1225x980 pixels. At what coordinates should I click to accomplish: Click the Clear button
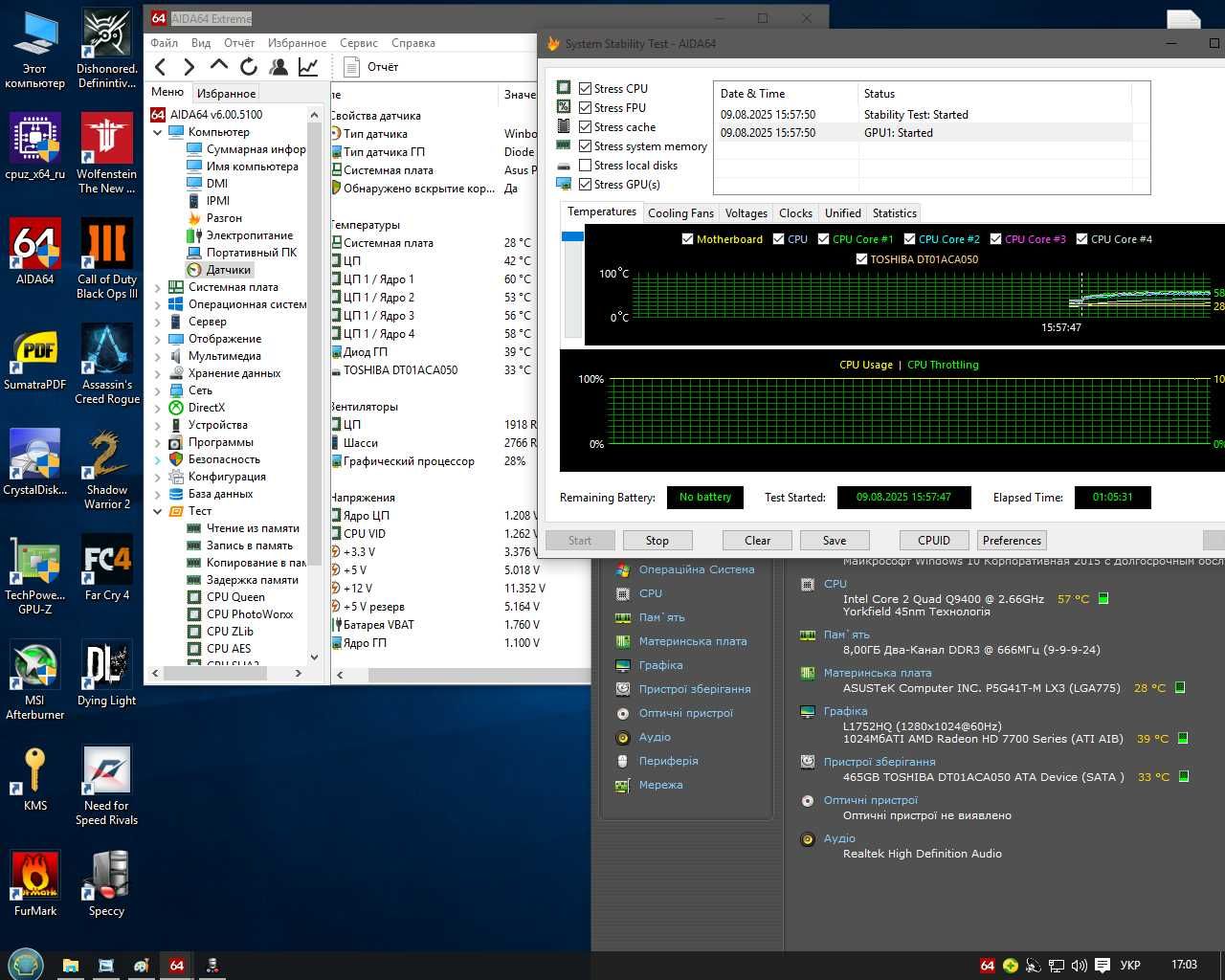758,541
